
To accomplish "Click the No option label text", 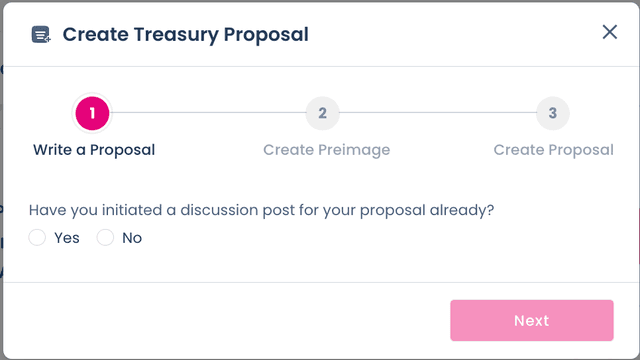I will [132, 238].
